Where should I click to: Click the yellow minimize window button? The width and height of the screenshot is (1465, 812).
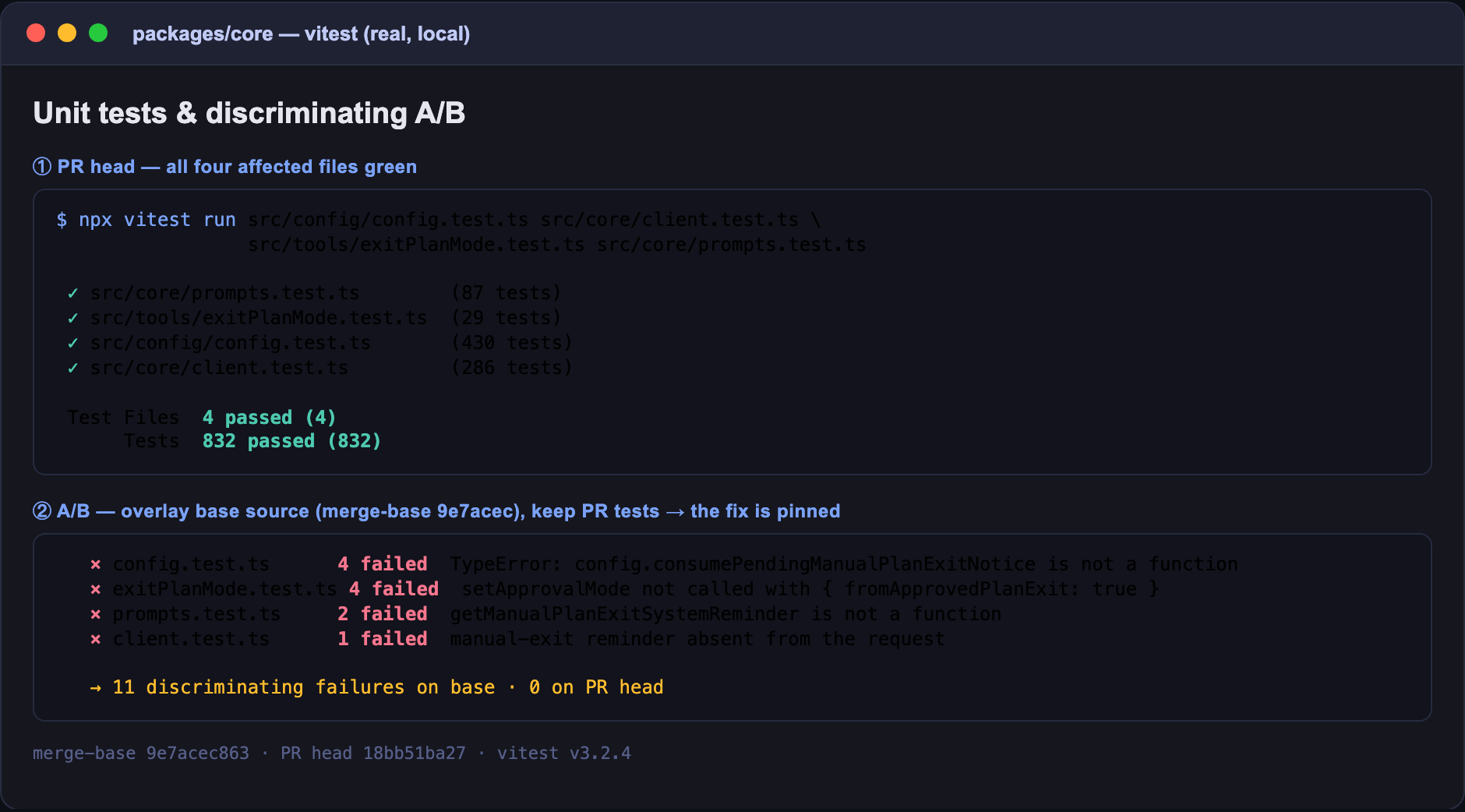click(67, 33)
